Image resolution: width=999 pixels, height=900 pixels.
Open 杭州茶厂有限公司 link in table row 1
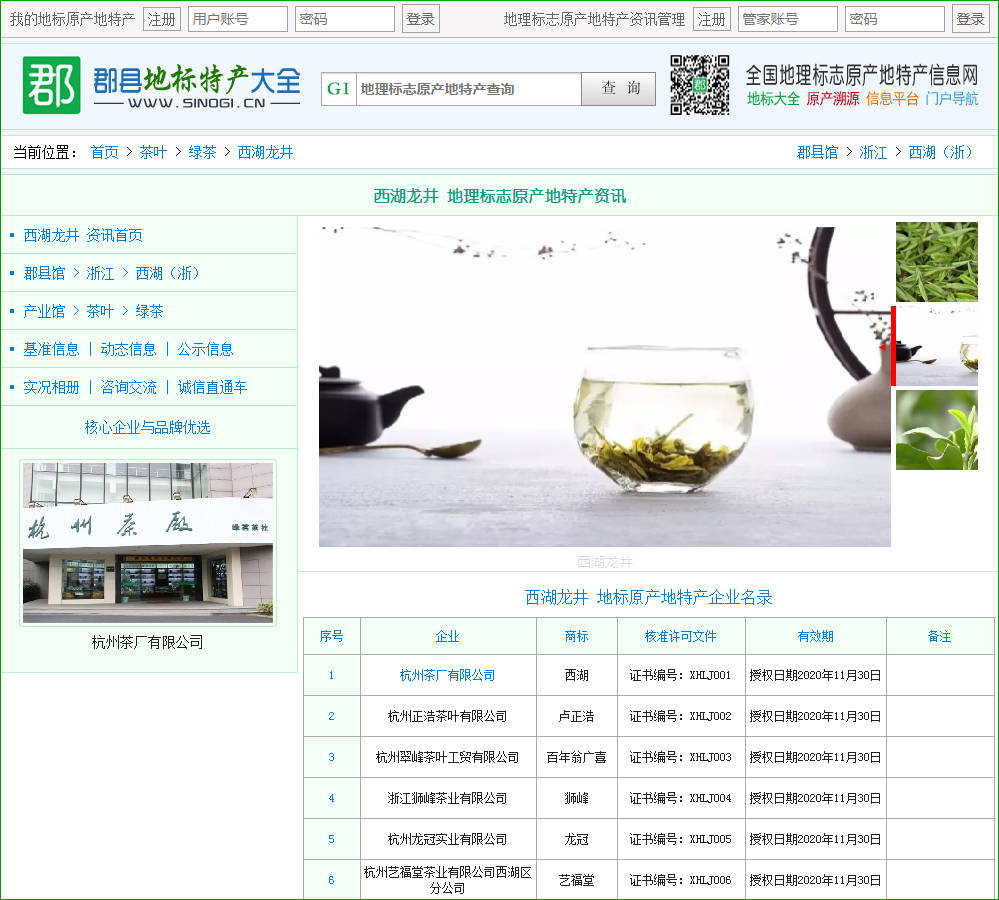coord(447,675)
